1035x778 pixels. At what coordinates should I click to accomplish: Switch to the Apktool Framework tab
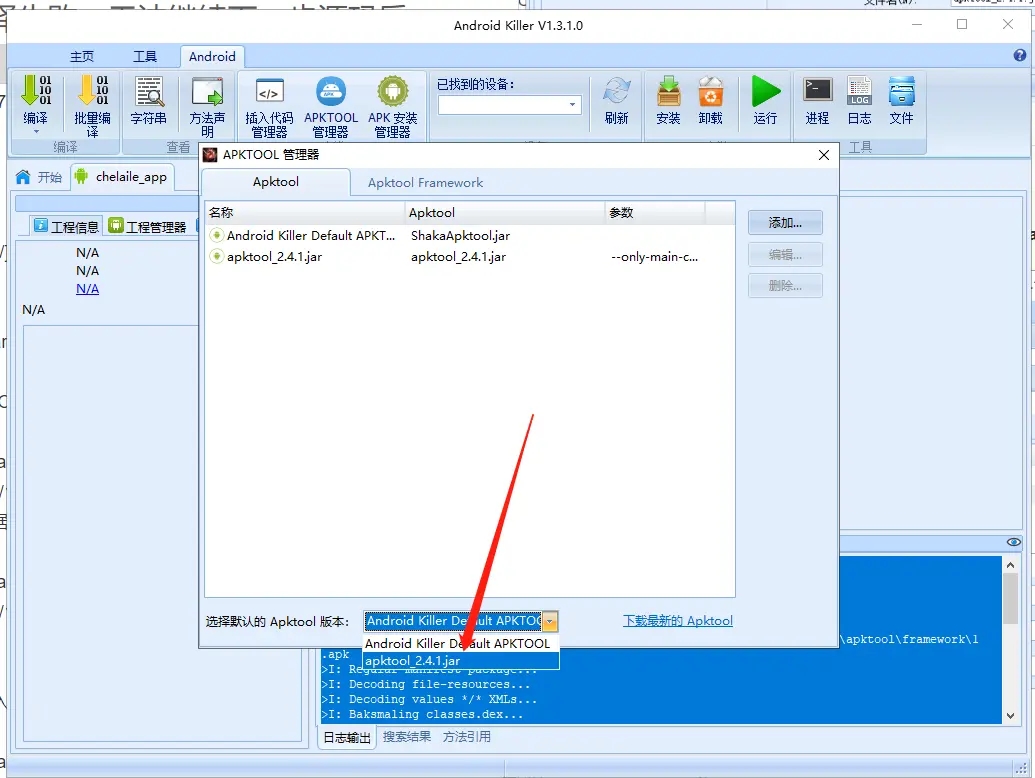pos(425,183)
